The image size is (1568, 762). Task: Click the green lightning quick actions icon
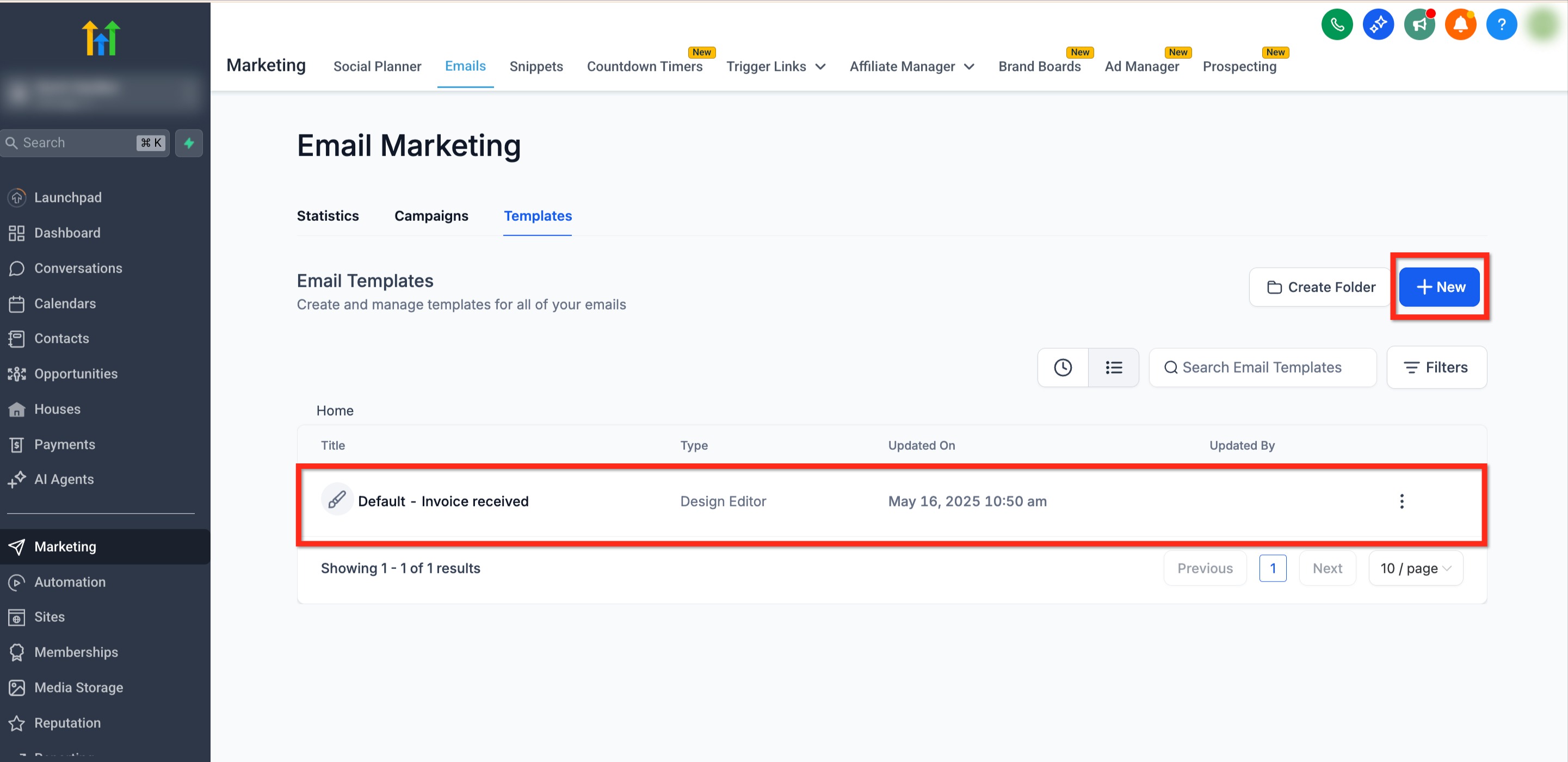pyautogui.click(x=189, y=143)
